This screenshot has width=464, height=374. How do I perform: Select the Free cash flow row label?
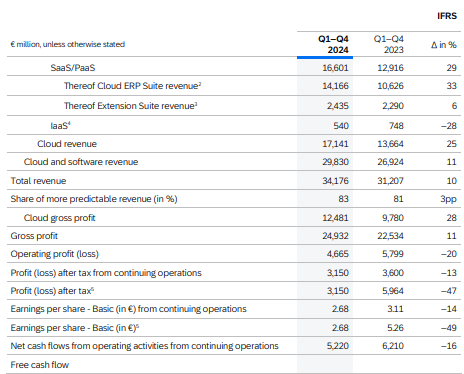tap(40, 365)
